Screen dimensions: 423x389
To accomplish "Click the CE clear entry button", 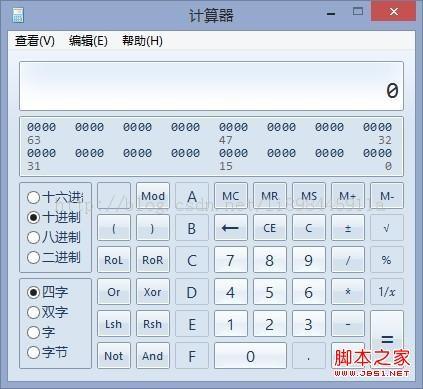I will click(270, 228).
